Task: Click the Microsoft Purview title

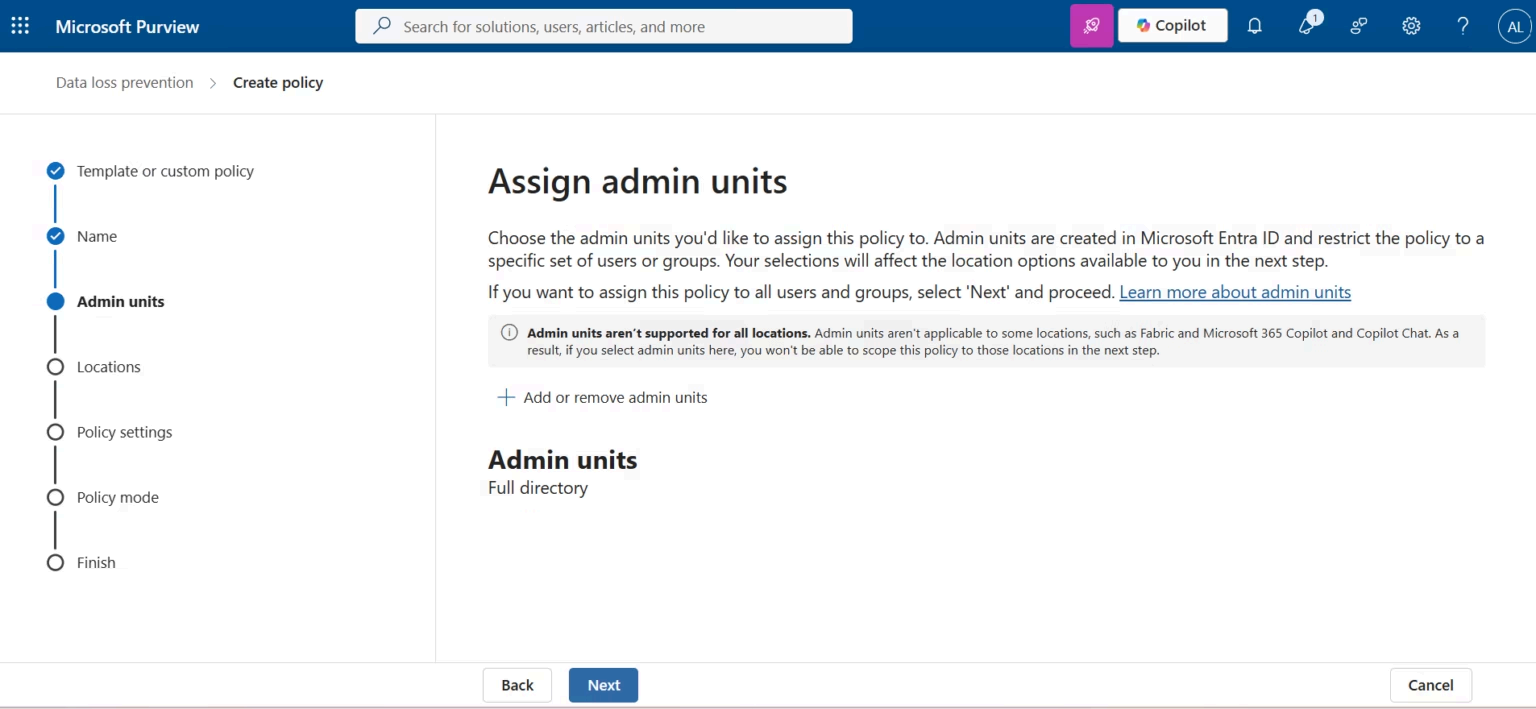Action: coord(127,26)
